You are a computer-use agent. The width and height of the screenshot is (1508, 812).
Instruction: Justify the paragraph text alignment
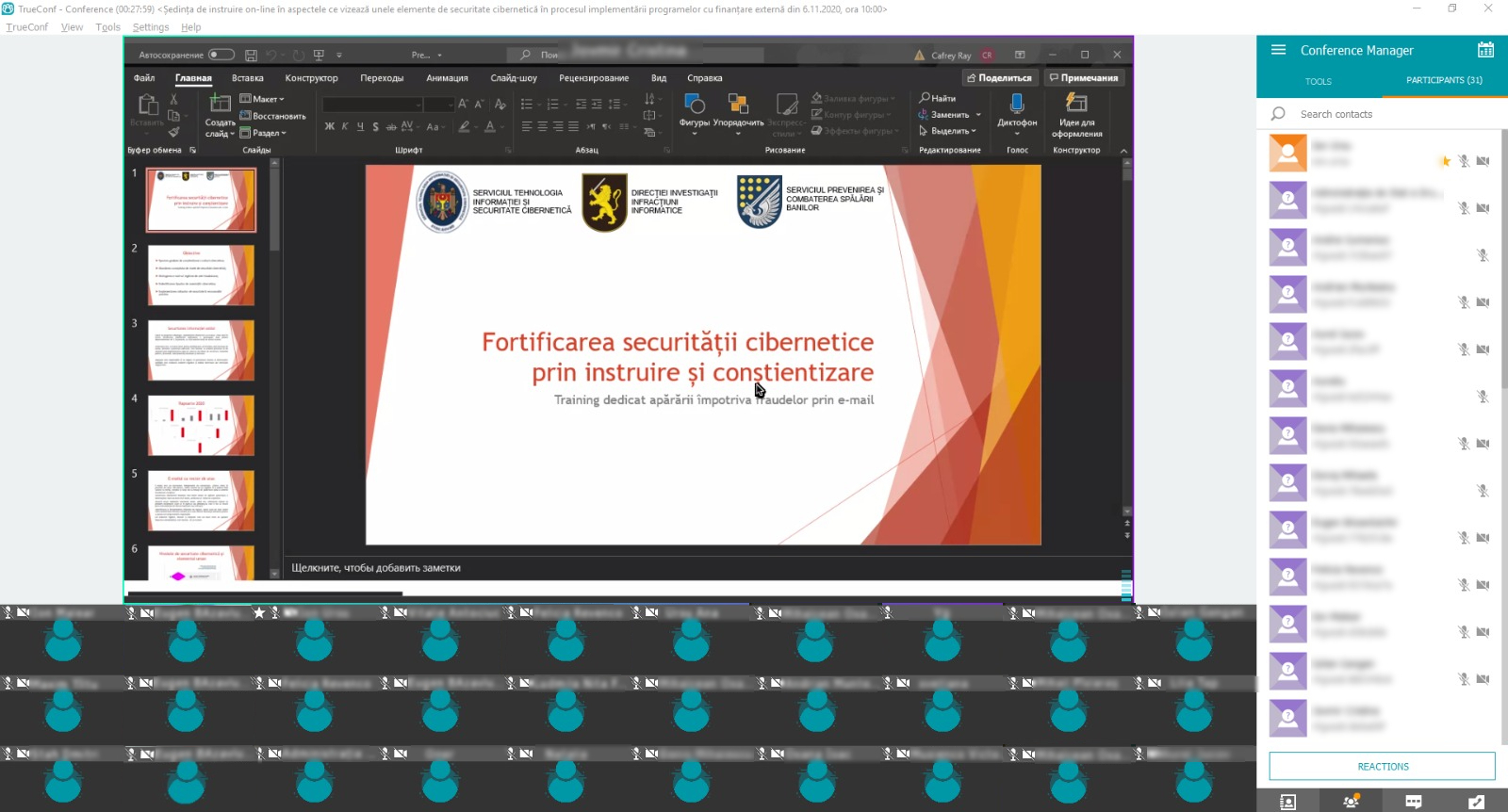573,126
